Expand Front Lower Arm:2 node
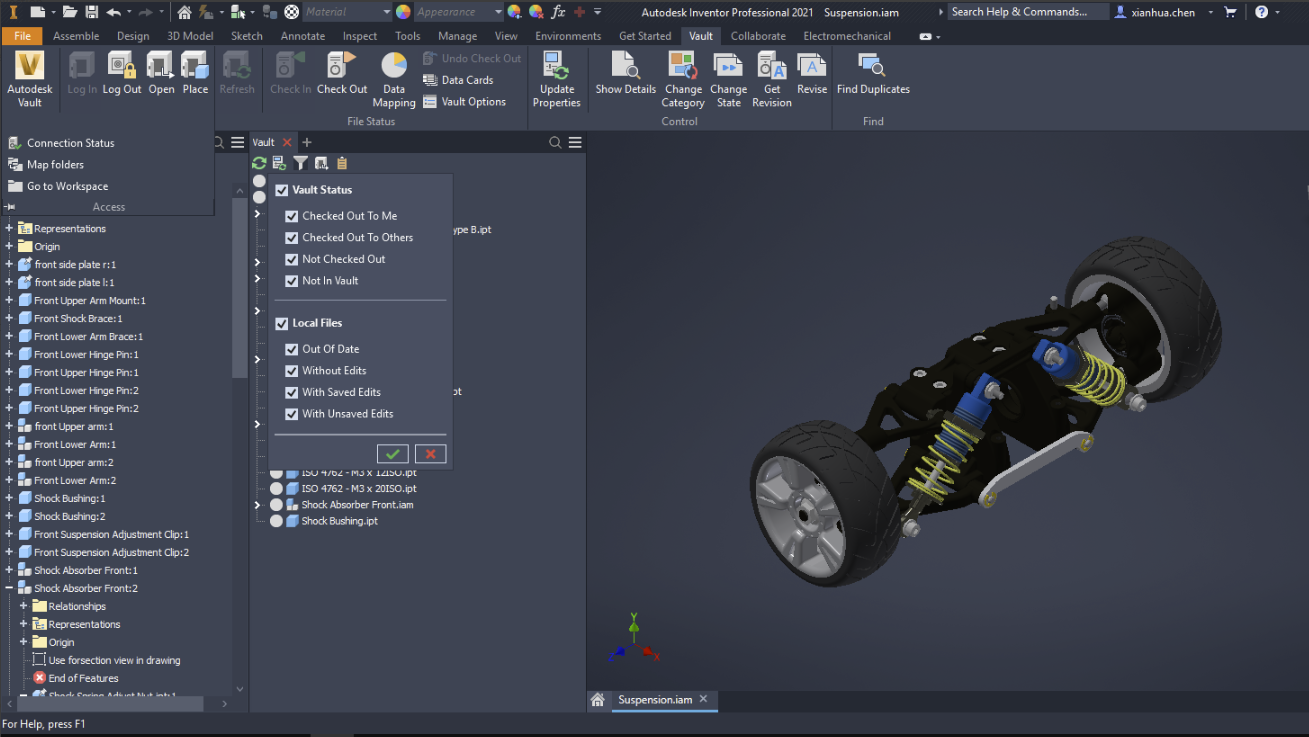 click(x=9, y=480)
